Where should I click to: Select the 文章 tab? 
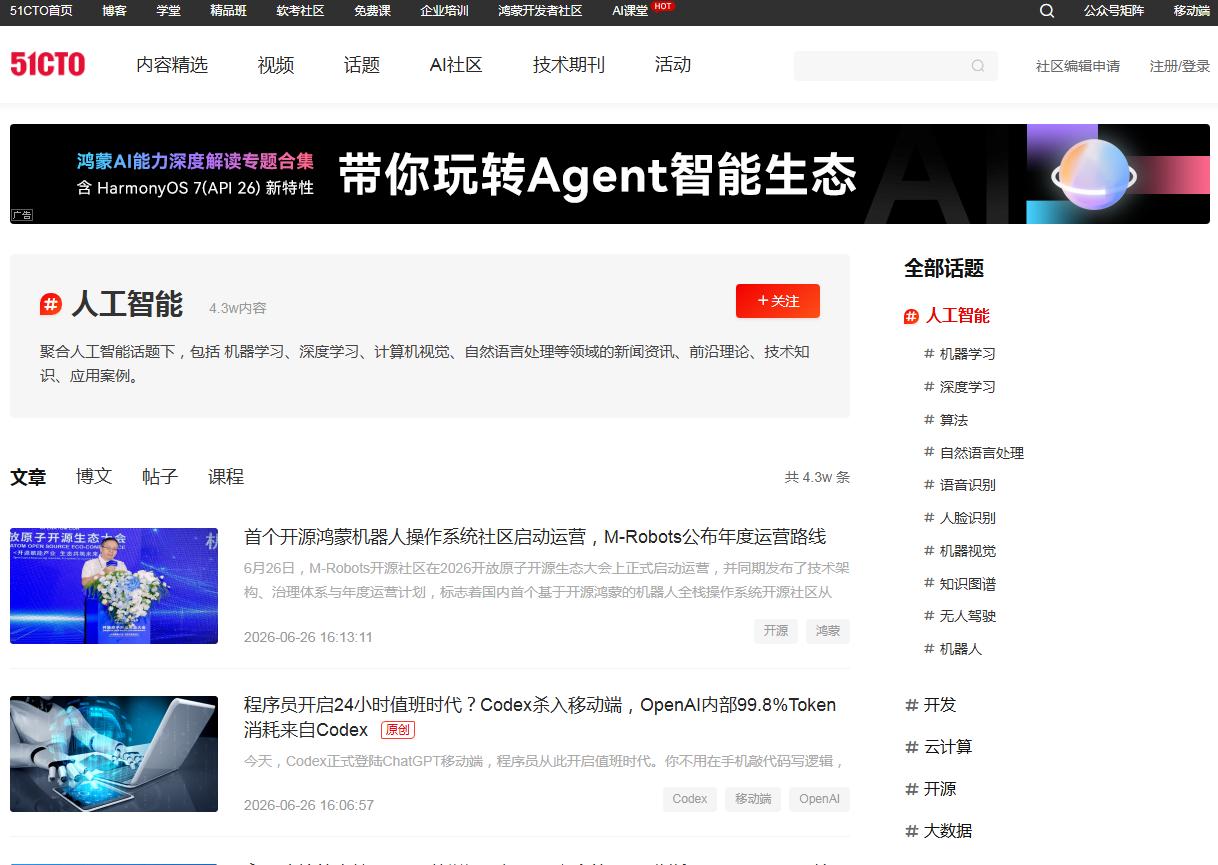point(28,477)
